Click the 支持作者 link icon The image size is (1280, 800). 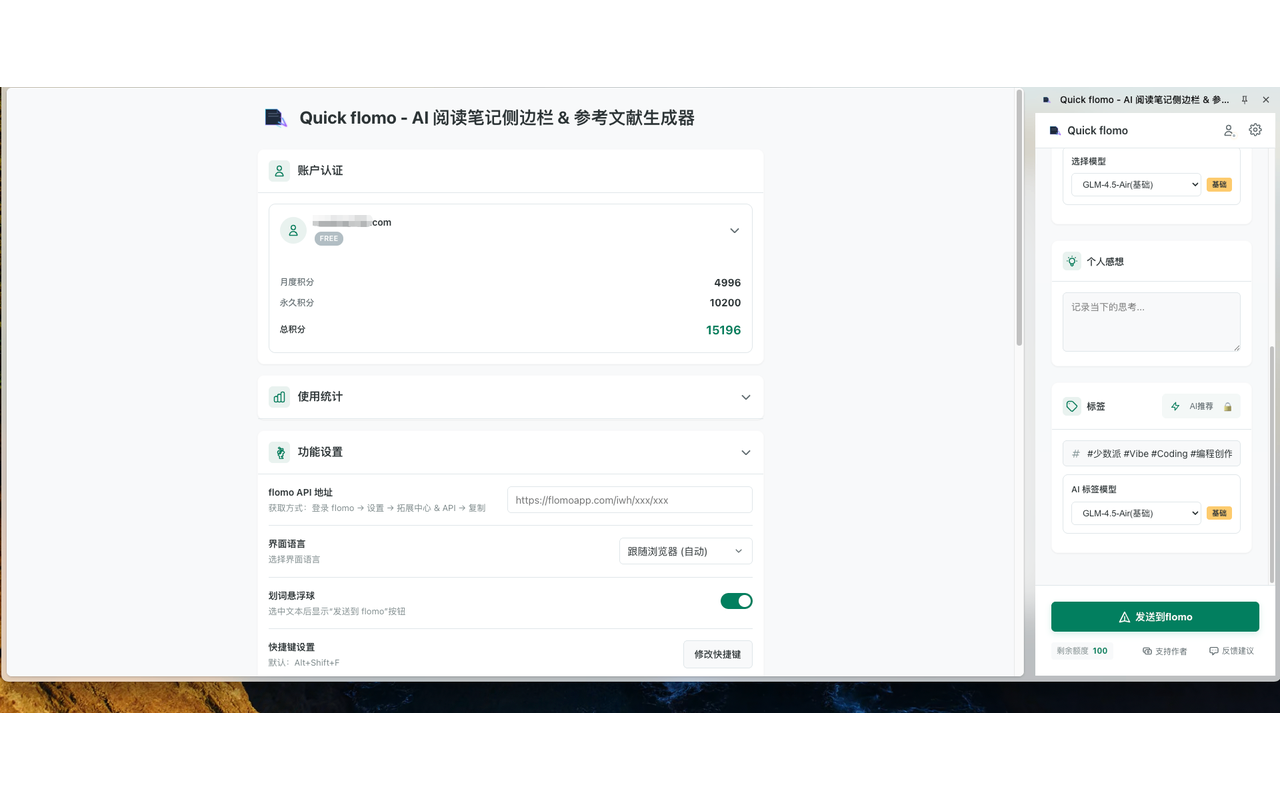click(x=1147, y=651)
